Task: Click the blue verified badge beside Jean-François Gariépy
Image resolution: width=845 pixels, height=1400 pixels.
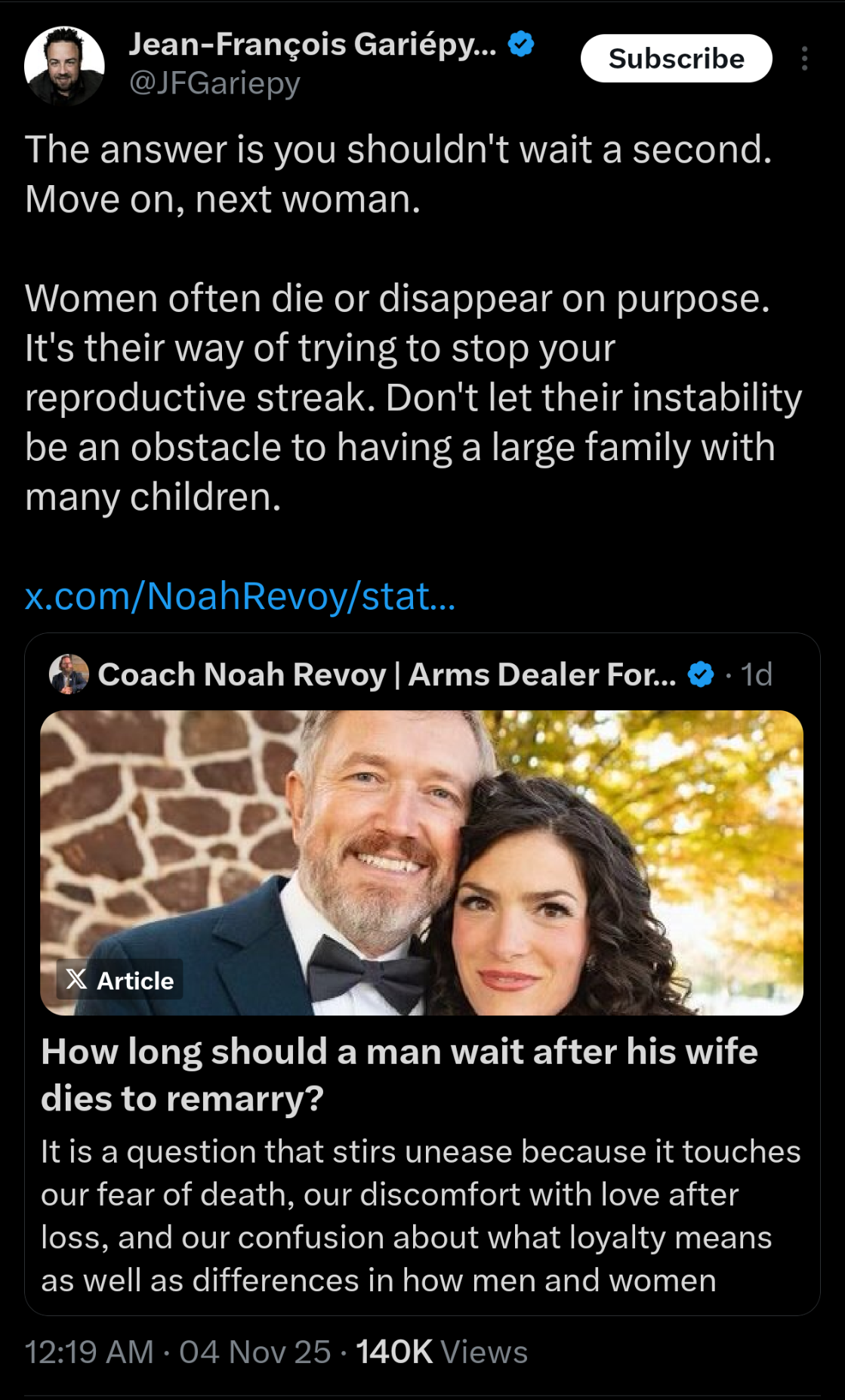Action: [x=521, y=45]
